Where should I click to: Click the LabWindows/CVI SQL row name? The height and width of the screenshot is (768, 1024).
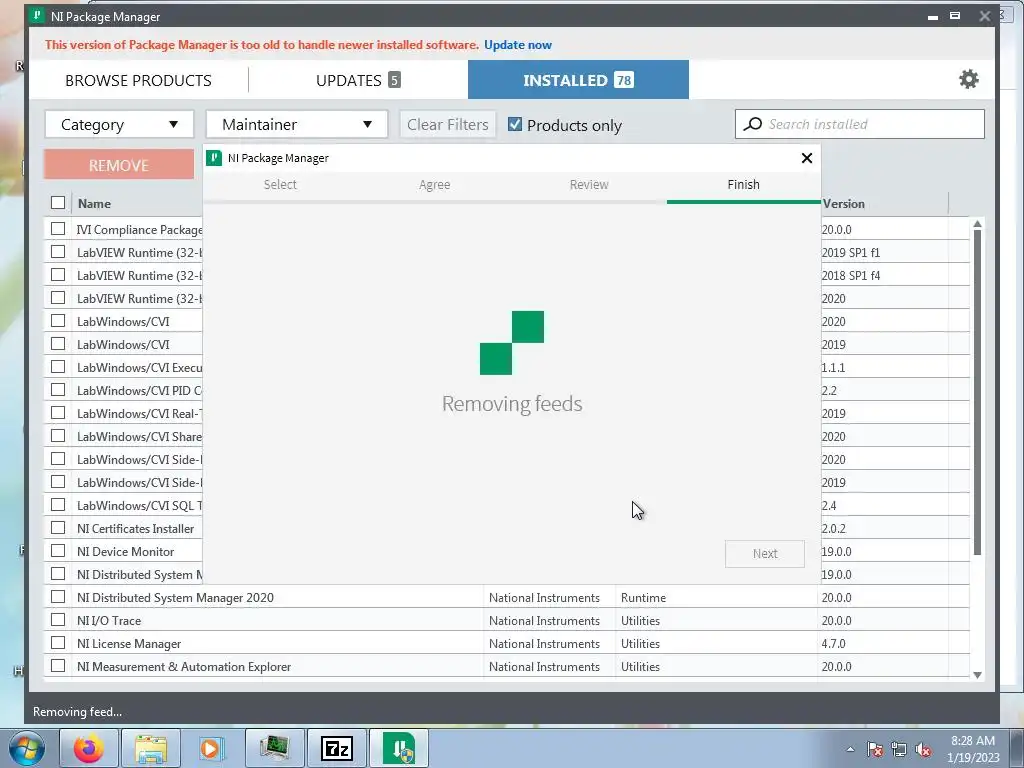tap(140, 505)
